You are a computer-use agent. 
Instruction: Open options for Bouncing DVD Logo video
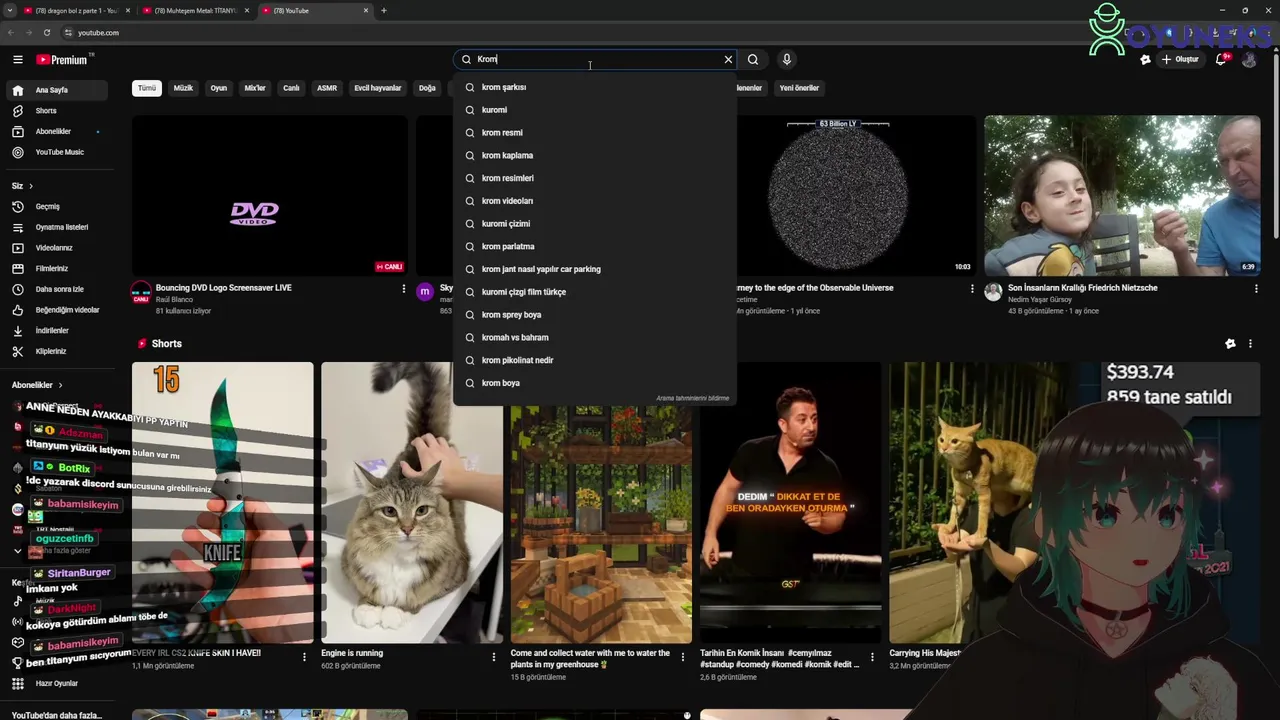click(404, 289)
